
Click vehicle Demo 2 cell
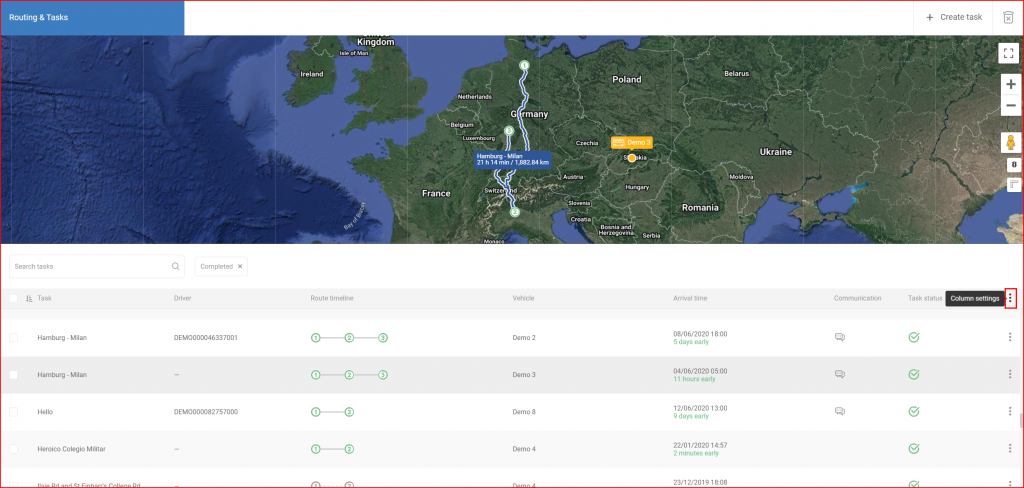point(524,338)
